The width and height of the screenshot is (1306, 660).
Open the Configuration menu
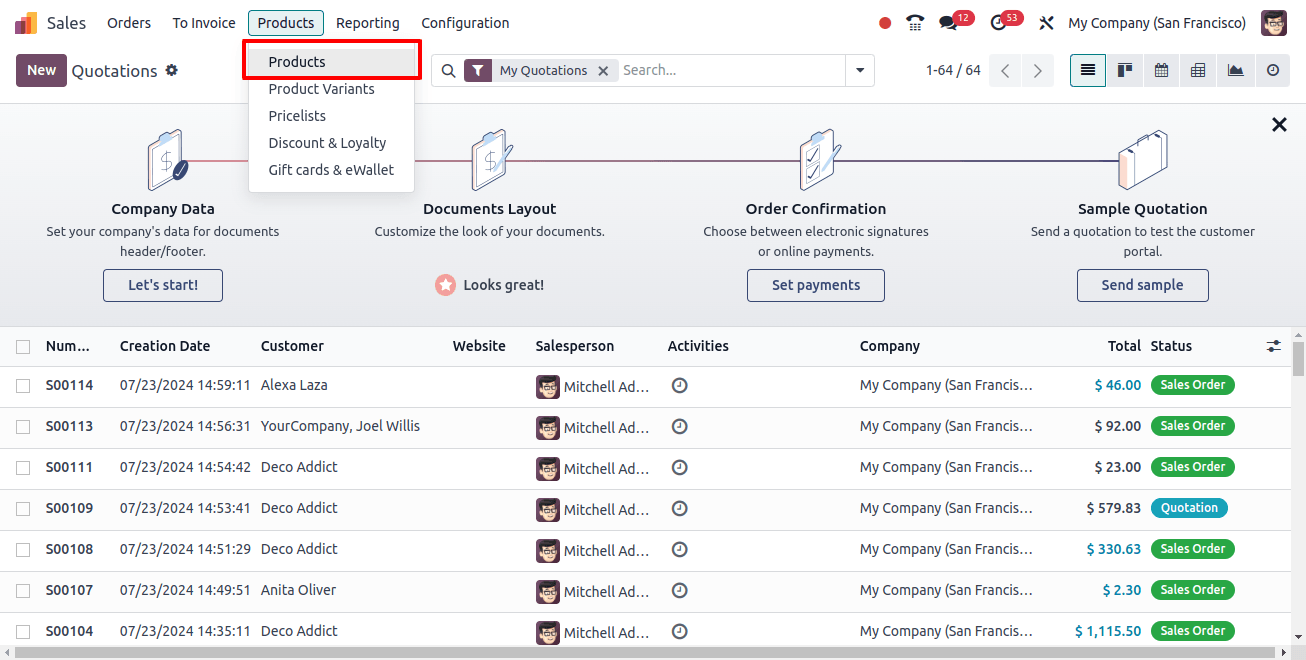tap(465, 23)
